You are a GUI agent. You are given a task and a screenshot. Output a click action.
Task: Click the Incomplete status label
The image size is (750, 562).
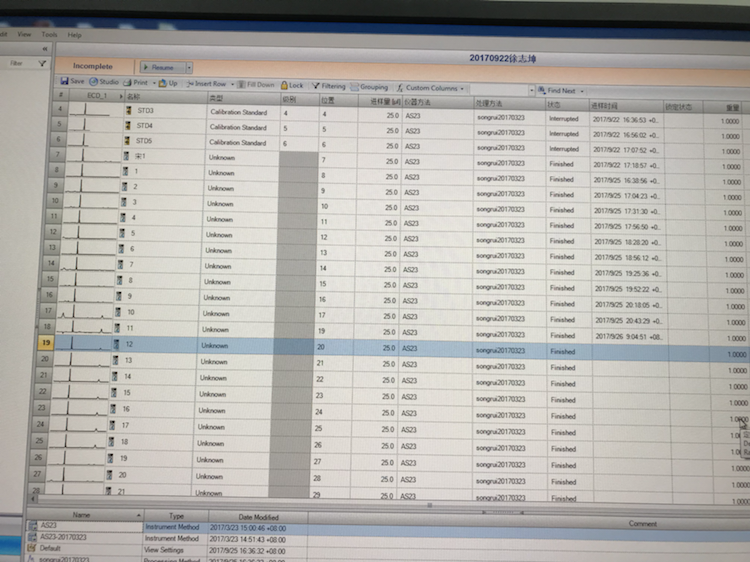[x=93, y=66]
